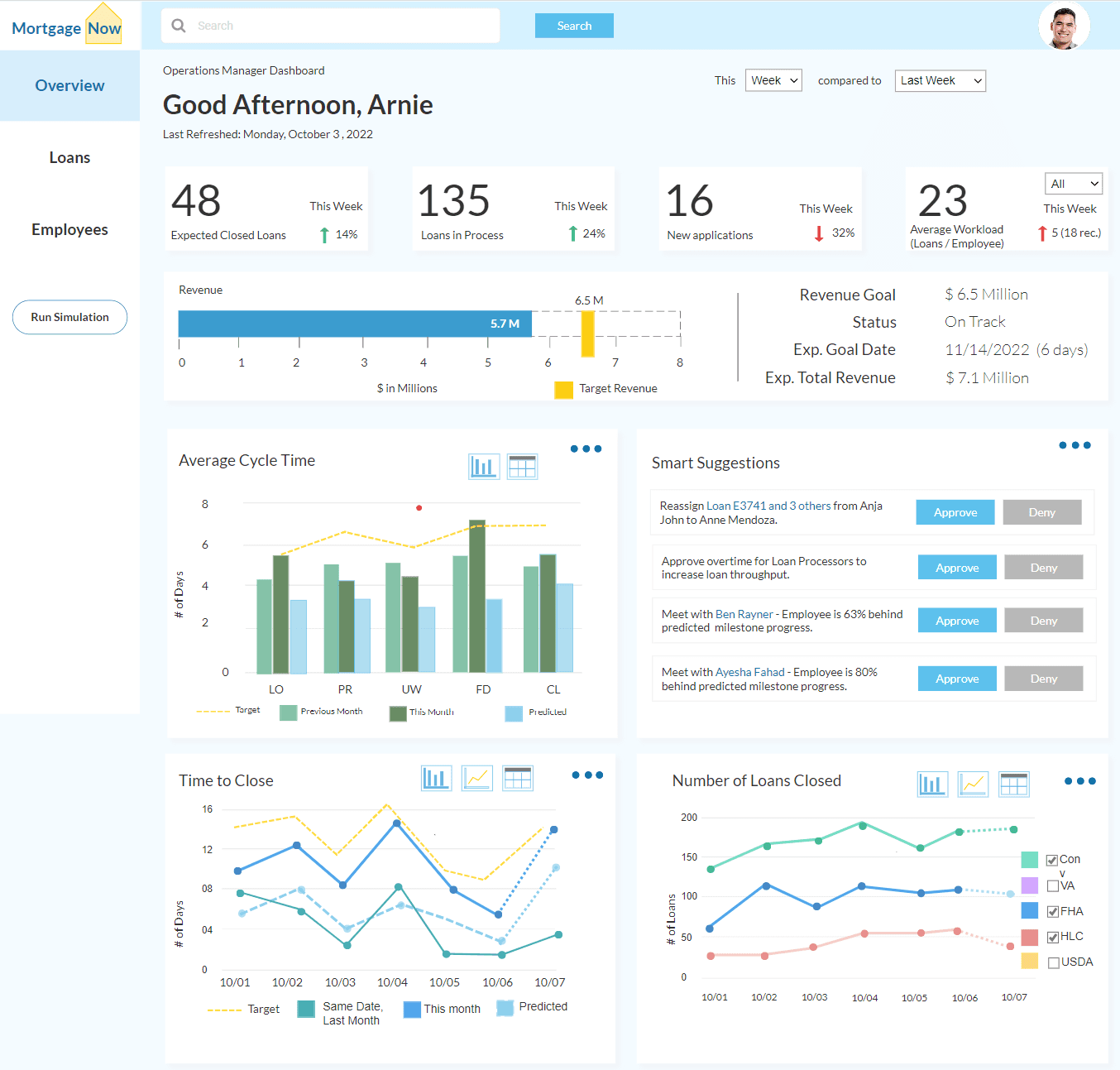The width and height of the screenshot is (1120, 1070).
Task: Click the 48 Expected Closed Loans value
Action: click(196, 201)
